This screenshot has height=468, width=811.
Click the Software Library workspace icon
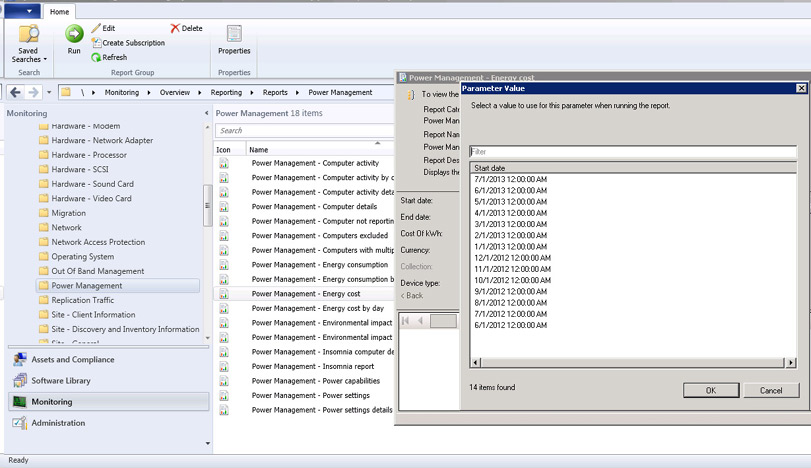coord(20,381)
